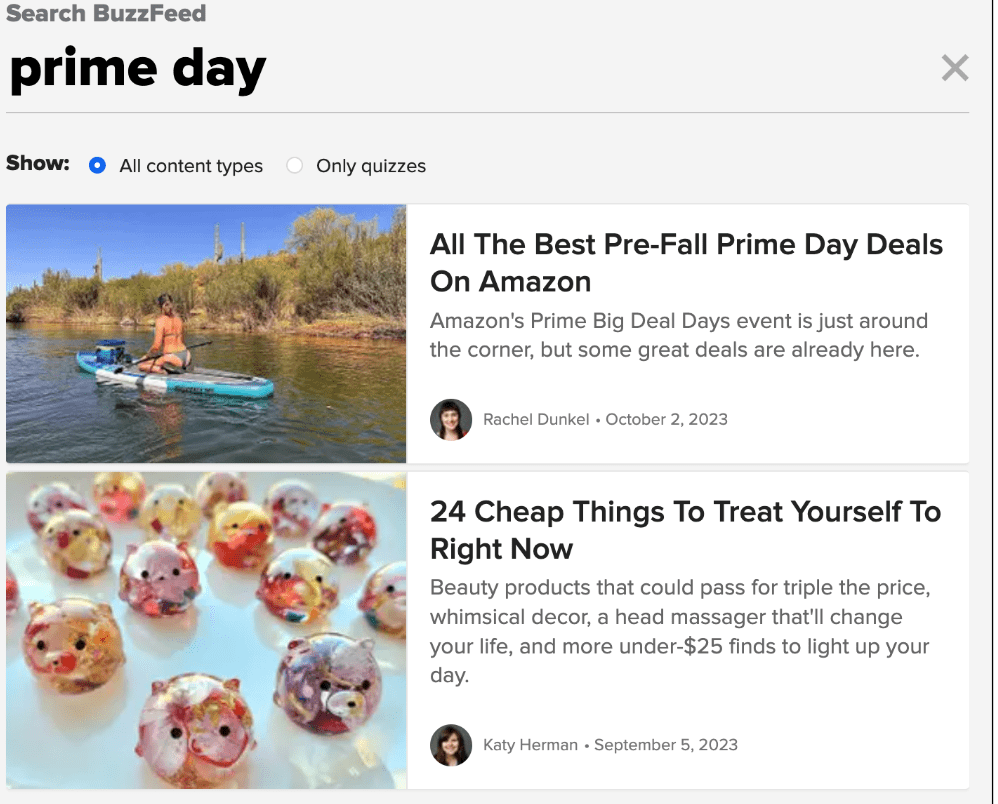The image size is (998, 804).
Task: Open the Pre-Fall Prime Day Deals article
Action: tap(686, 263)
